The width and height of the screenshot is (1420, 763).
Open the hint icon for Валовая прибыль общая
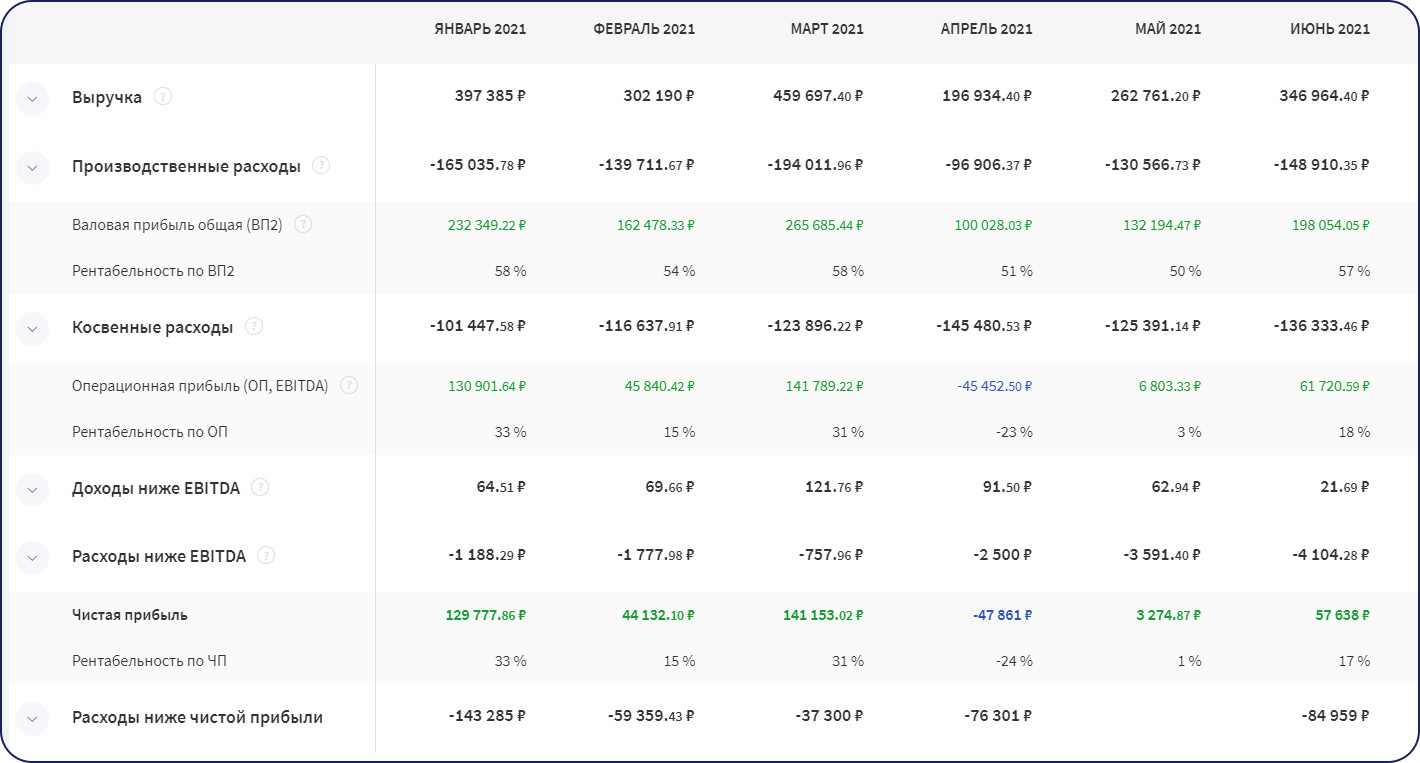303,225
